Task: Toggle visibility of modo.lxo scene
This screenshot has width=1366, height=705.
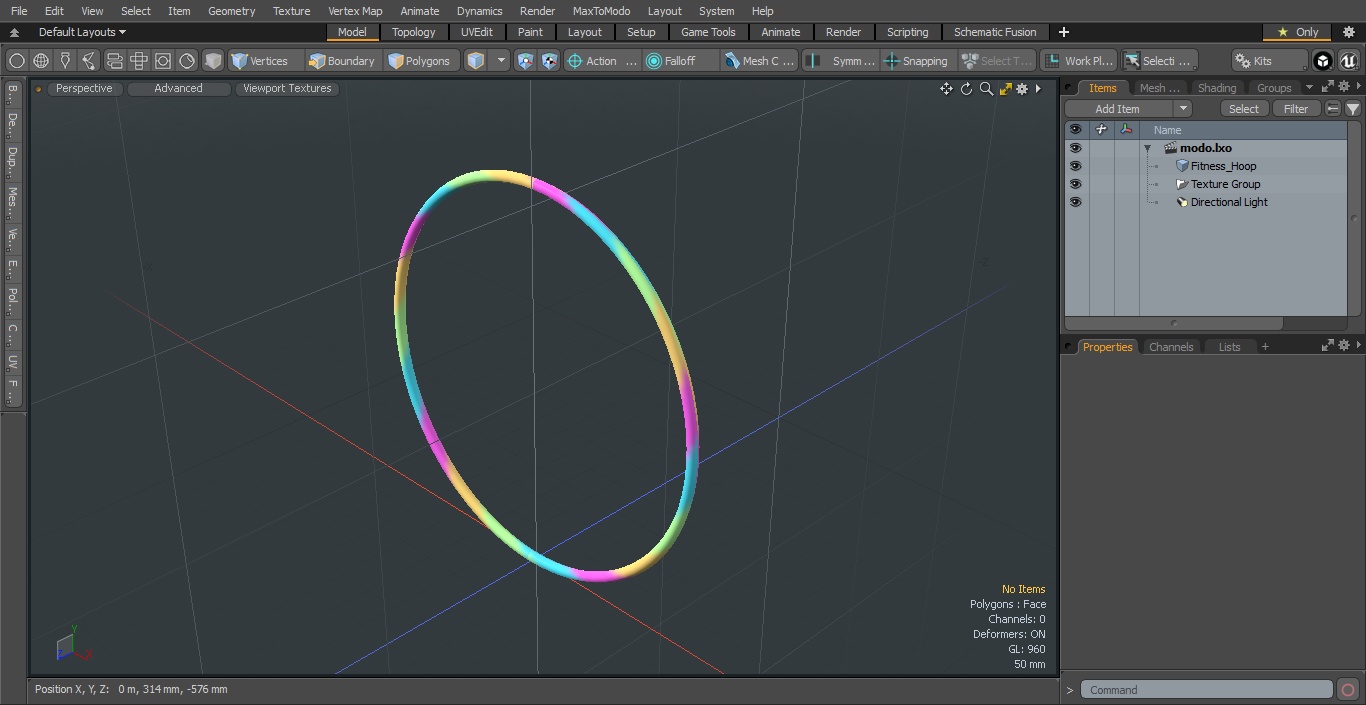Action: click(1075, 148)
